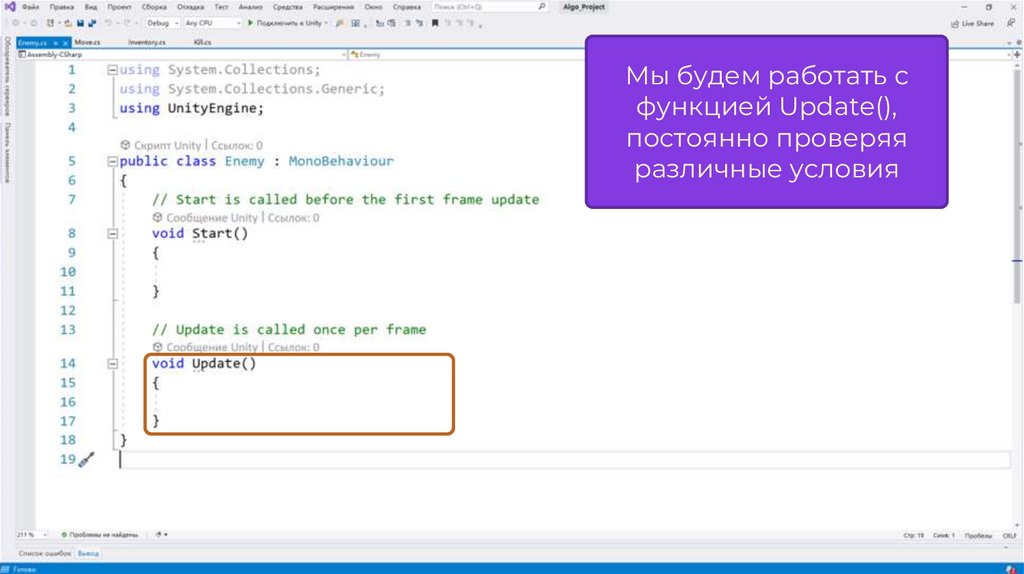
Task: Click the bookmark icon in toolbar
Action: pos(435,23)
